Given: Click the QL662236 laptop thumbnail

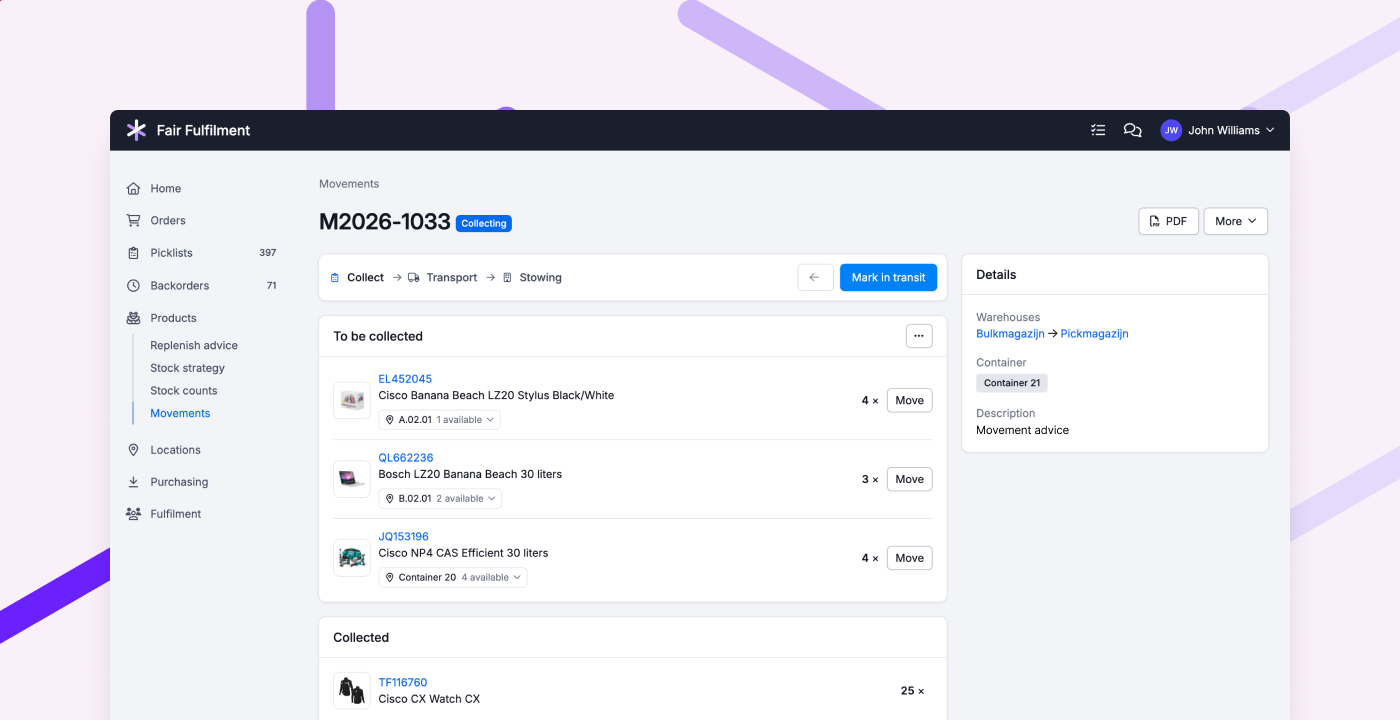Looking at the screenshot, I should click(x=352, y=479).
